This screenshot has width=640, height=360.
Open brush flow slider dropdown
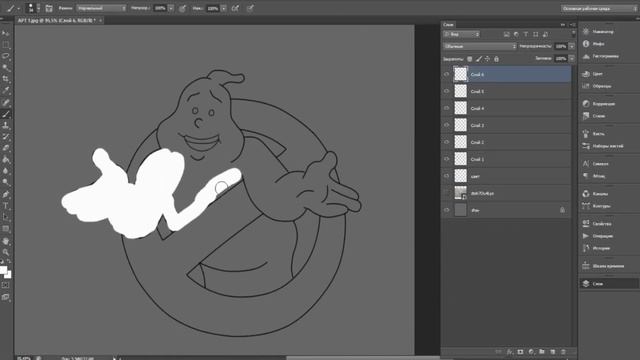click(224, 8)
